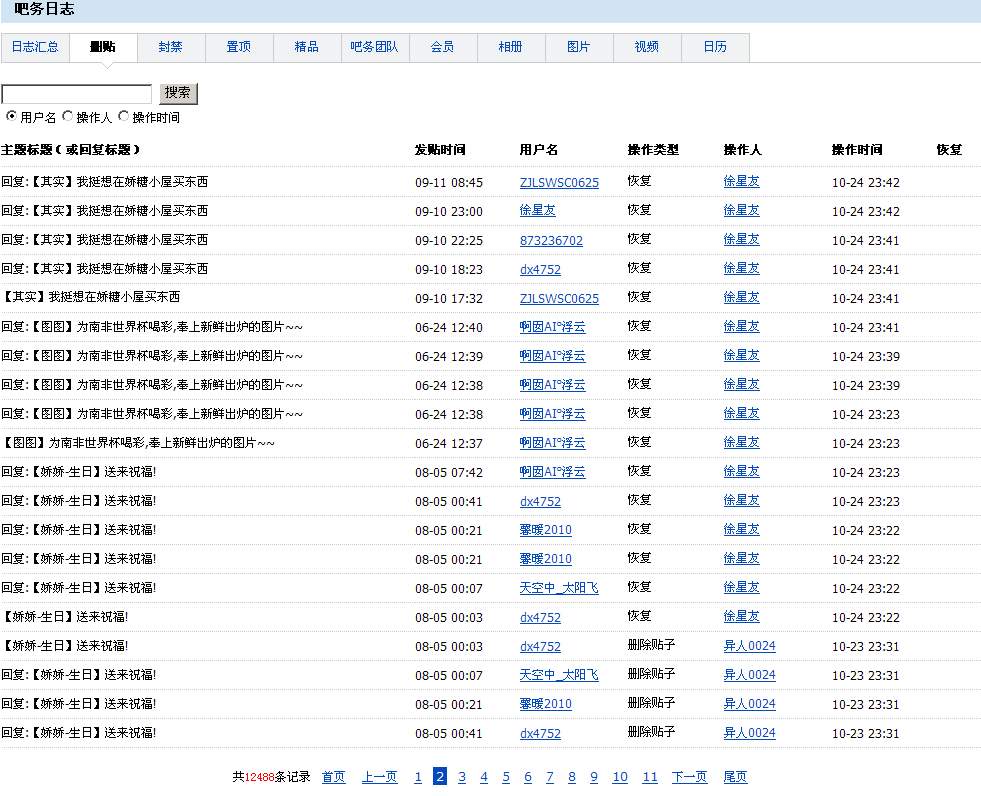
Task: Open page 11 in pagination
Action: pos(650,777)
